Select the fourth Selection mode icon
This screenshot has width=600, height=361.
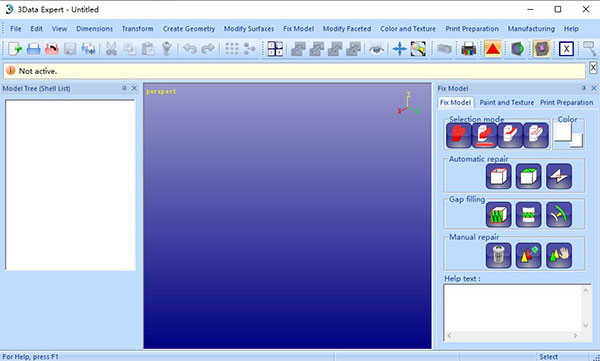[x=536, y=135]
